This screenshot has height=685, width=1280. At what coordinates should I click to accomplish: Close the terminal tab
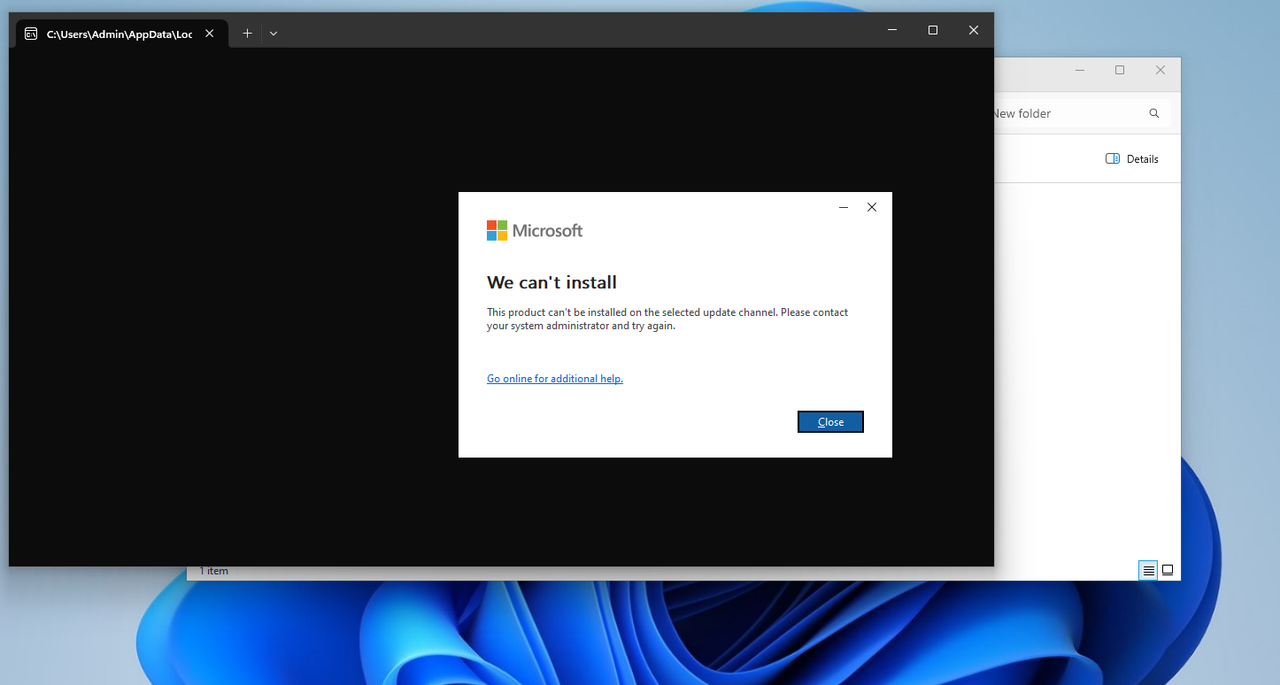point(209,33)
